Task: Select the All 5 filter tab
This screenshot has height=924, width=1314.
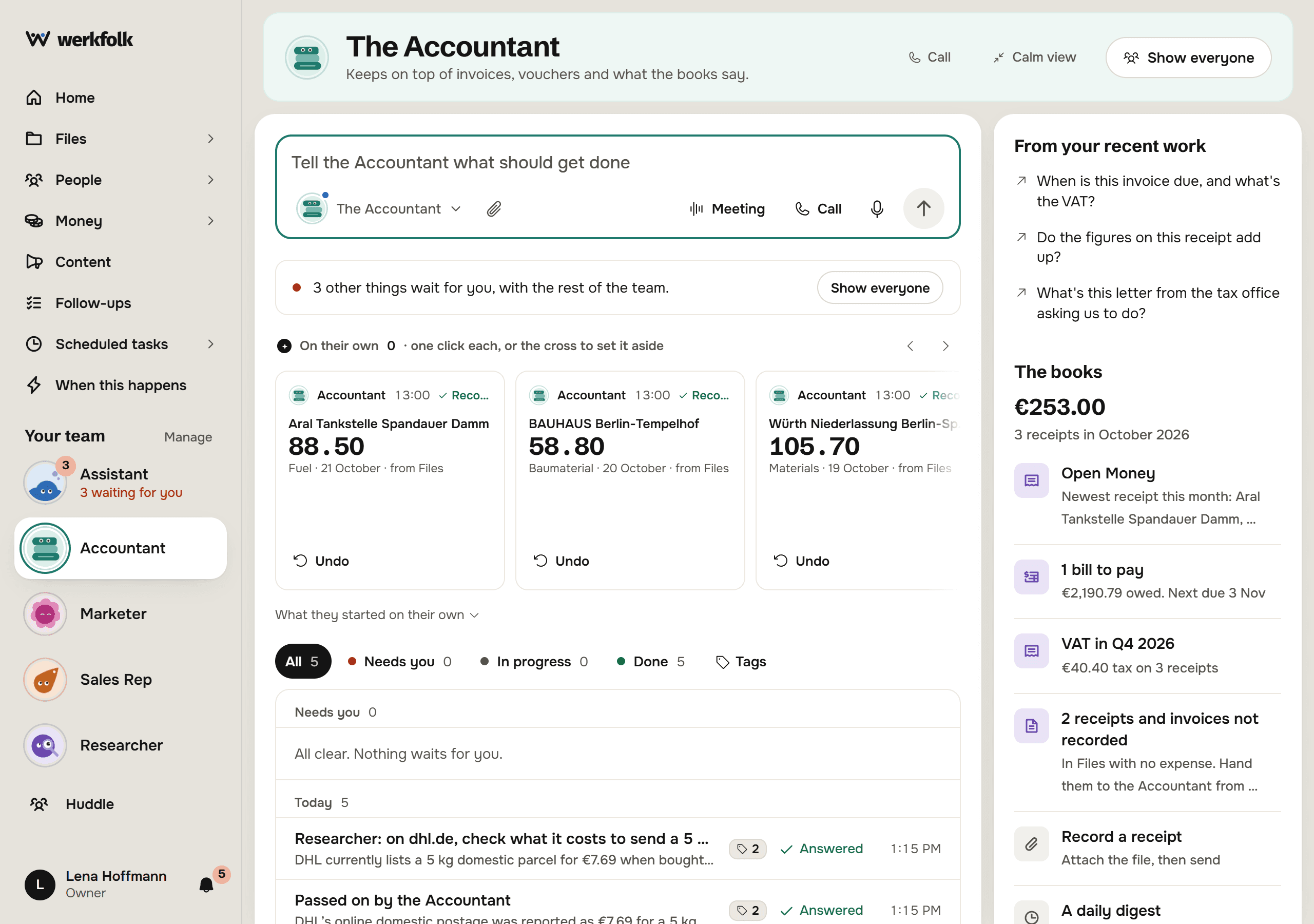Action: (303, 661)
